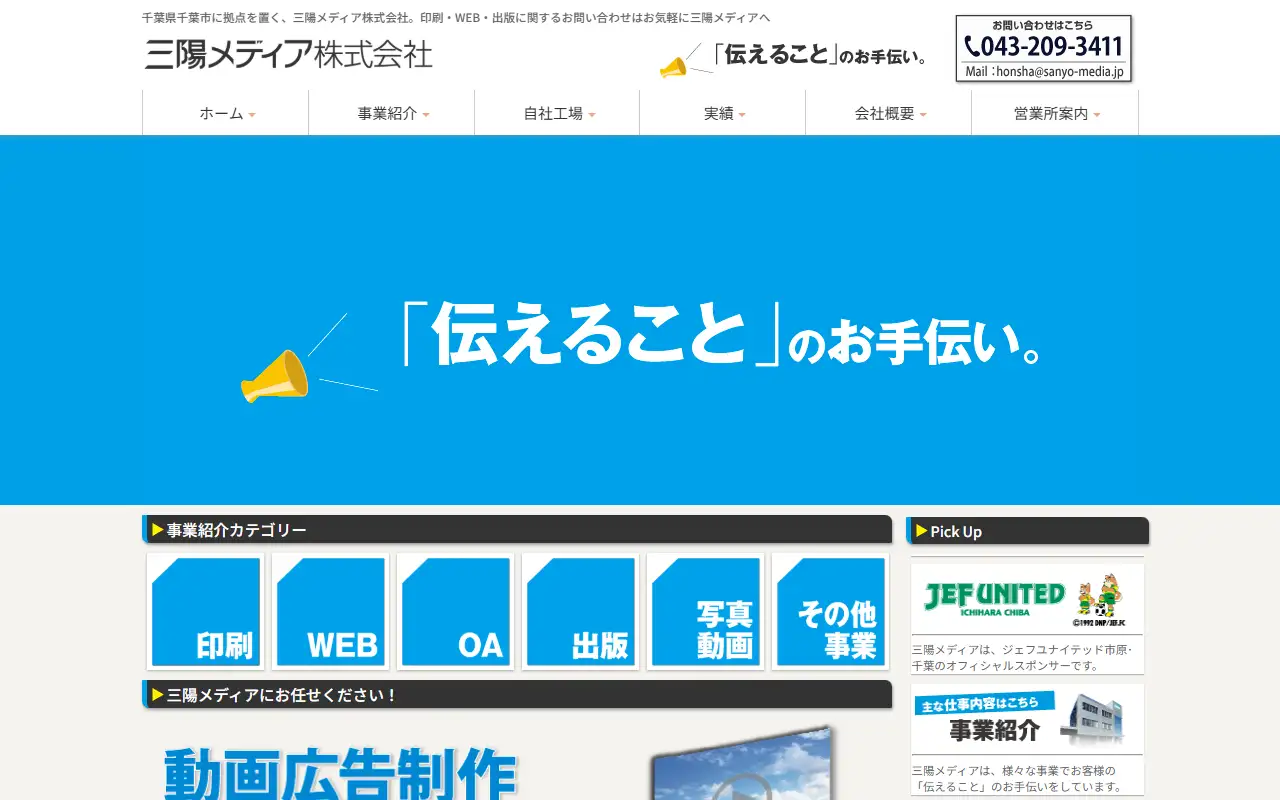Open the 会社概要 navigation item
The width and height of the screenshot is (1280, 800).
(x=888, y=113)
